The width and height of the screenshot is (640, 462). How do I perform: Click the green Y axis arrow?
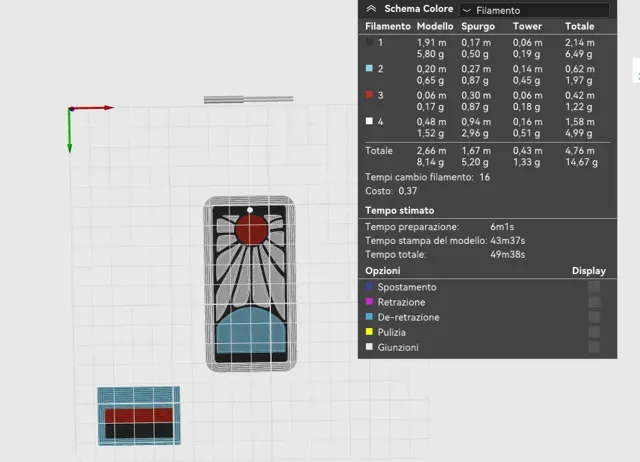tap(69, 131)
